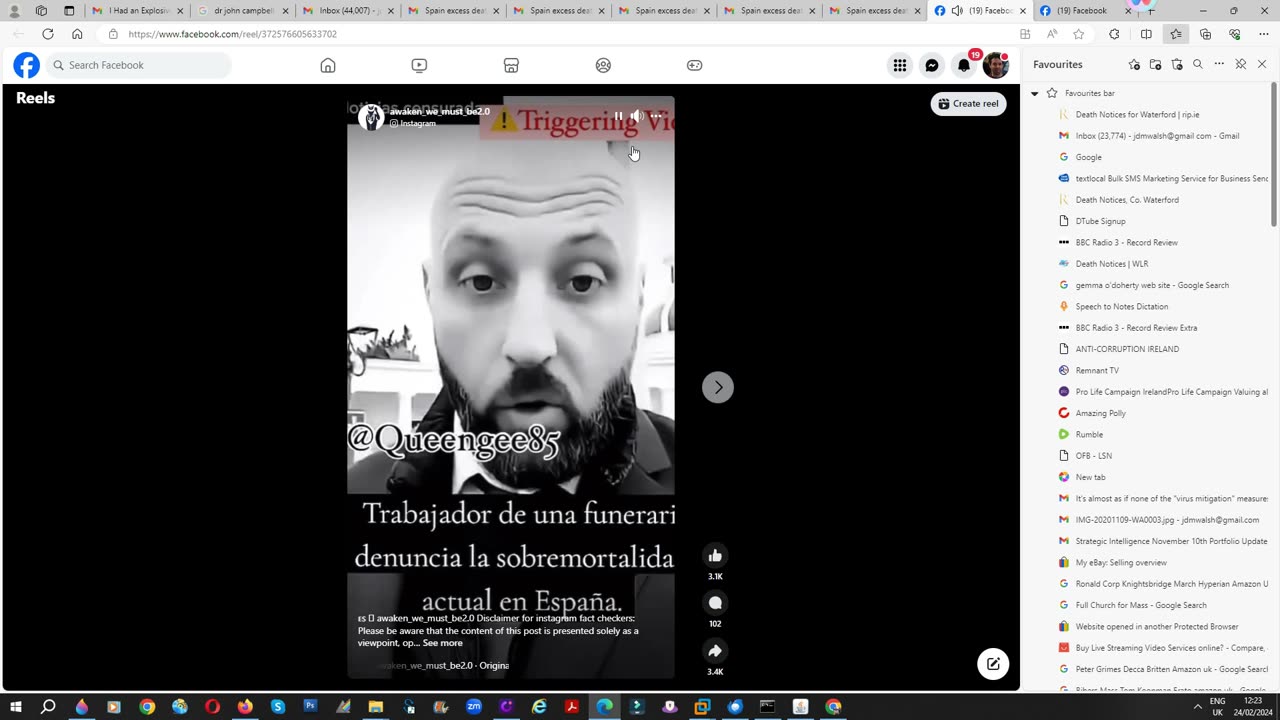Screen dimensions: 1280x720
Task: Collapse the Favourites bar folder
Action: [x=1034, y=93]
